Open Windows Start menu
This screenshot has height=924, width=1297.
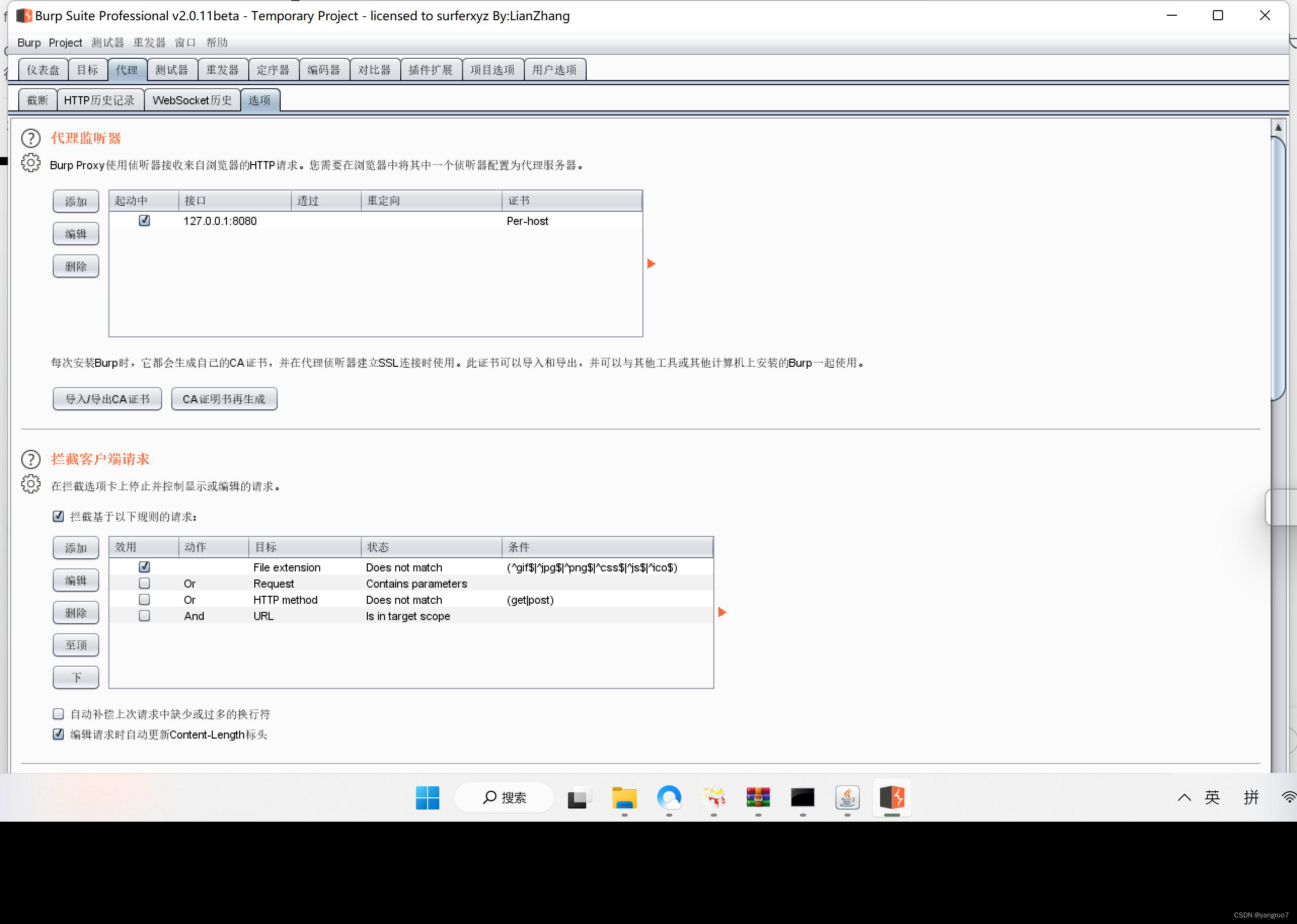tap(427, 798)
